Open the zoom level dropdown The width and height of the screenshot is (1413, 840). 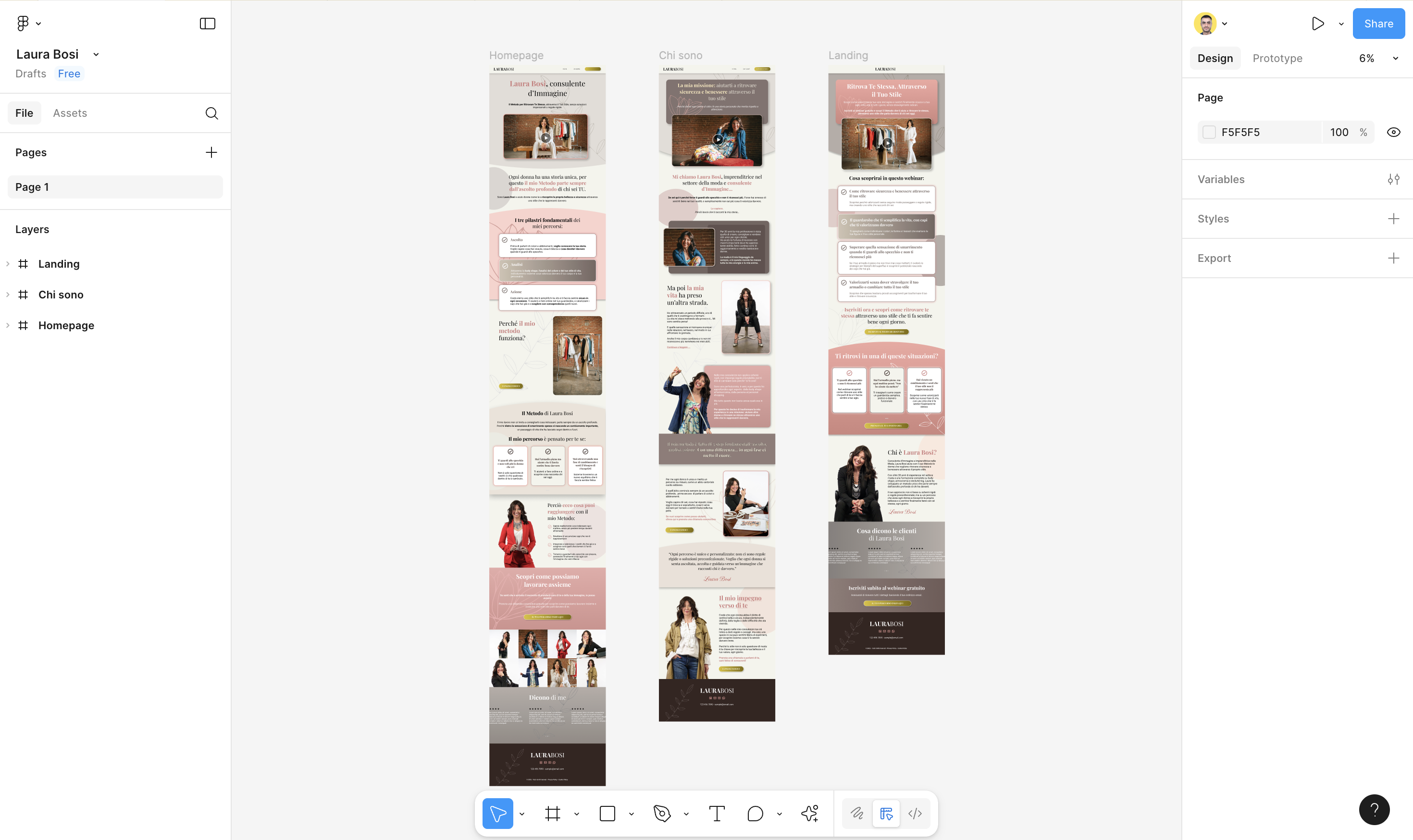click(x=1395, y=58)
